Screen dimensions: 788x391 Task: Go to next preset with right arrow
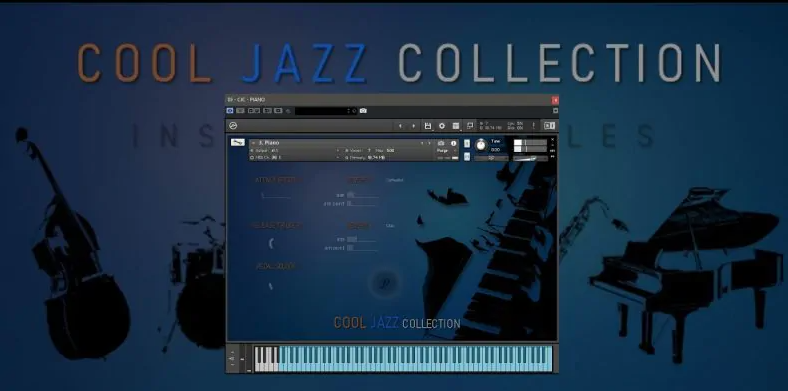[x=414, y=126]
